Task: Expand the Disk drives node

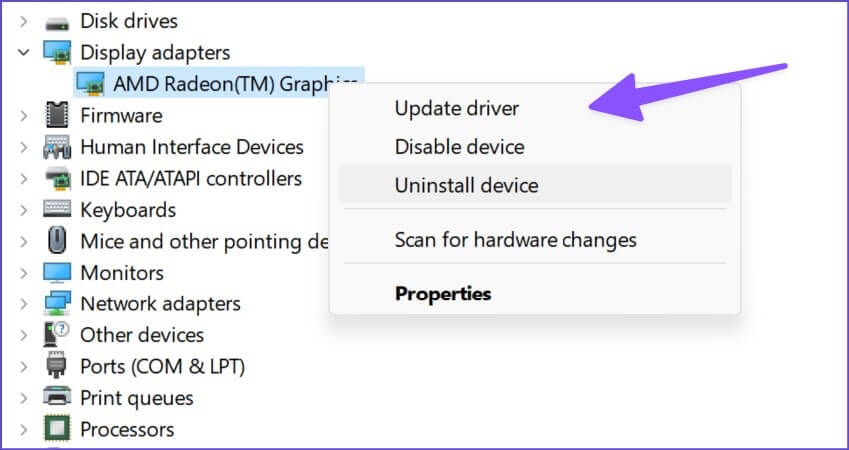Action: tap(23, 20)
